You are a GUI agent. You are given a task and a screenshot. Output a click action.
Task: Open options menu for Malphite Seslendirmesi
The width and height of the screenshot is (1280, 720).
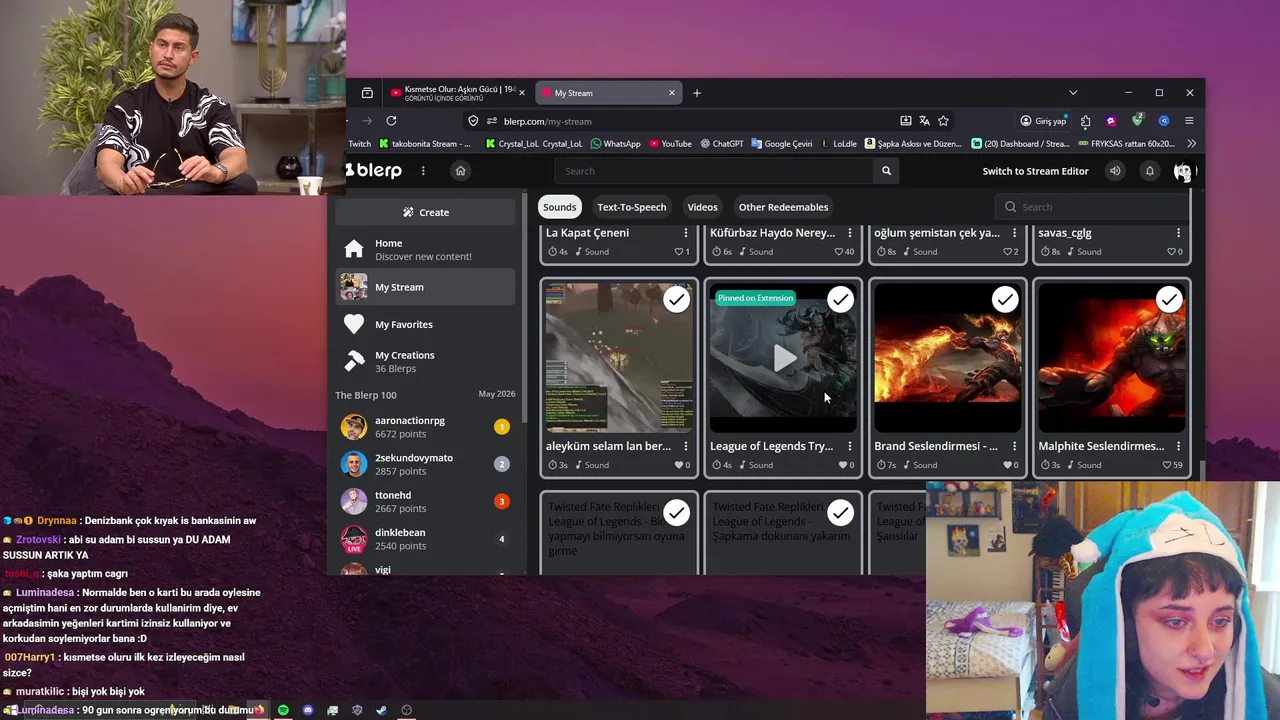(x=1178, y=446)
